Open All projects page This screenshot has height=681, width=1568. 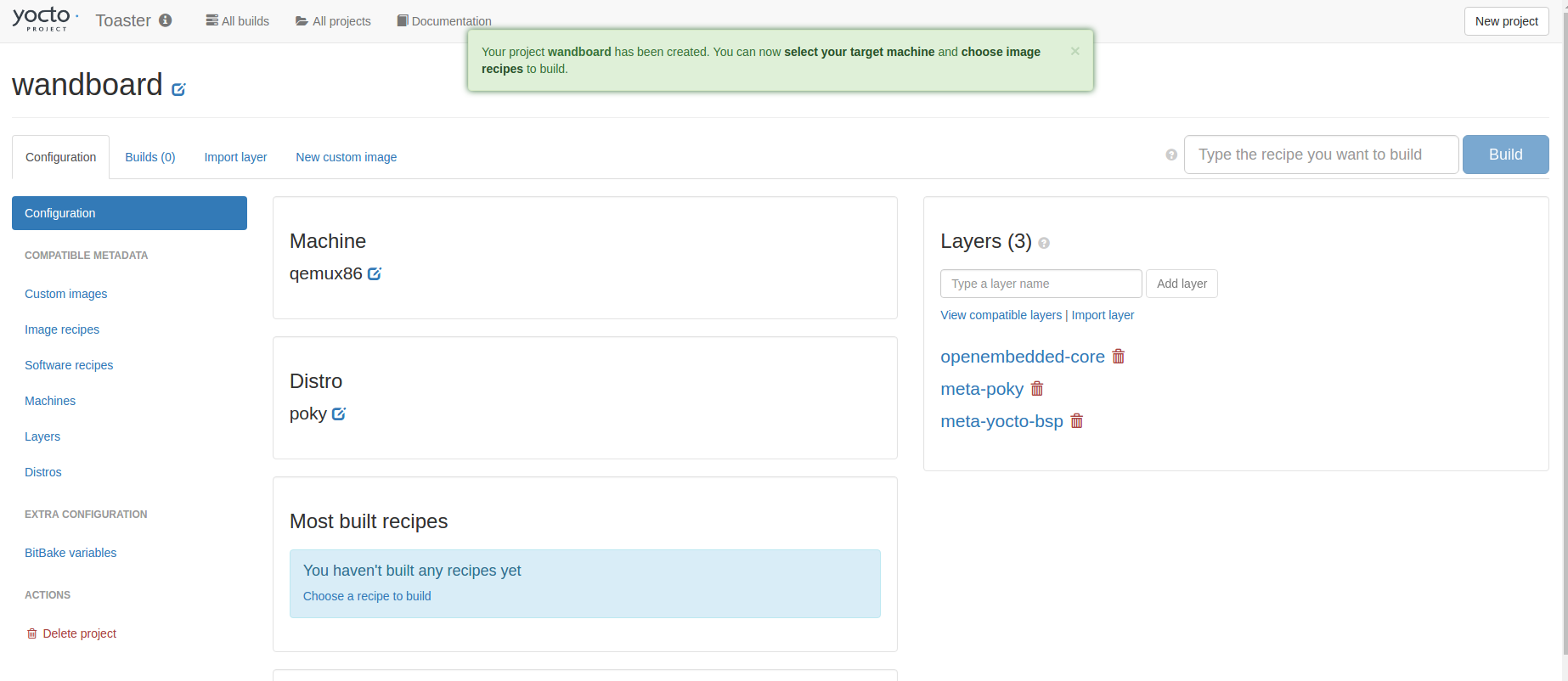coord(333,21)
